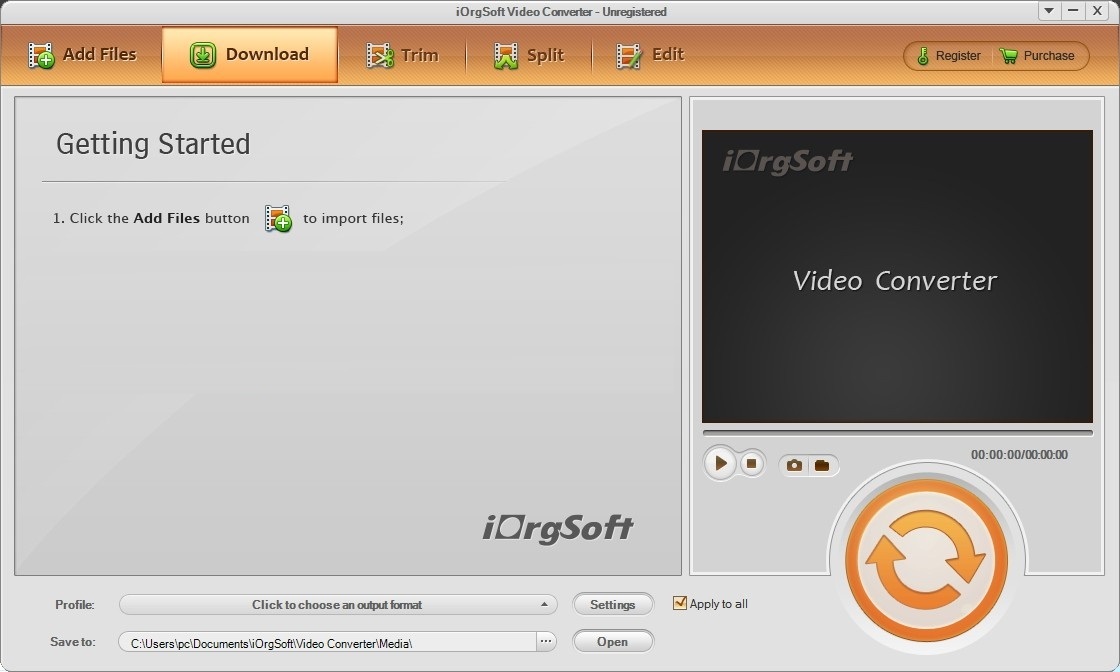The image size is (1120, 672).
Task: Take a snapshot with camera icon
Action: (x=794, y=466)
